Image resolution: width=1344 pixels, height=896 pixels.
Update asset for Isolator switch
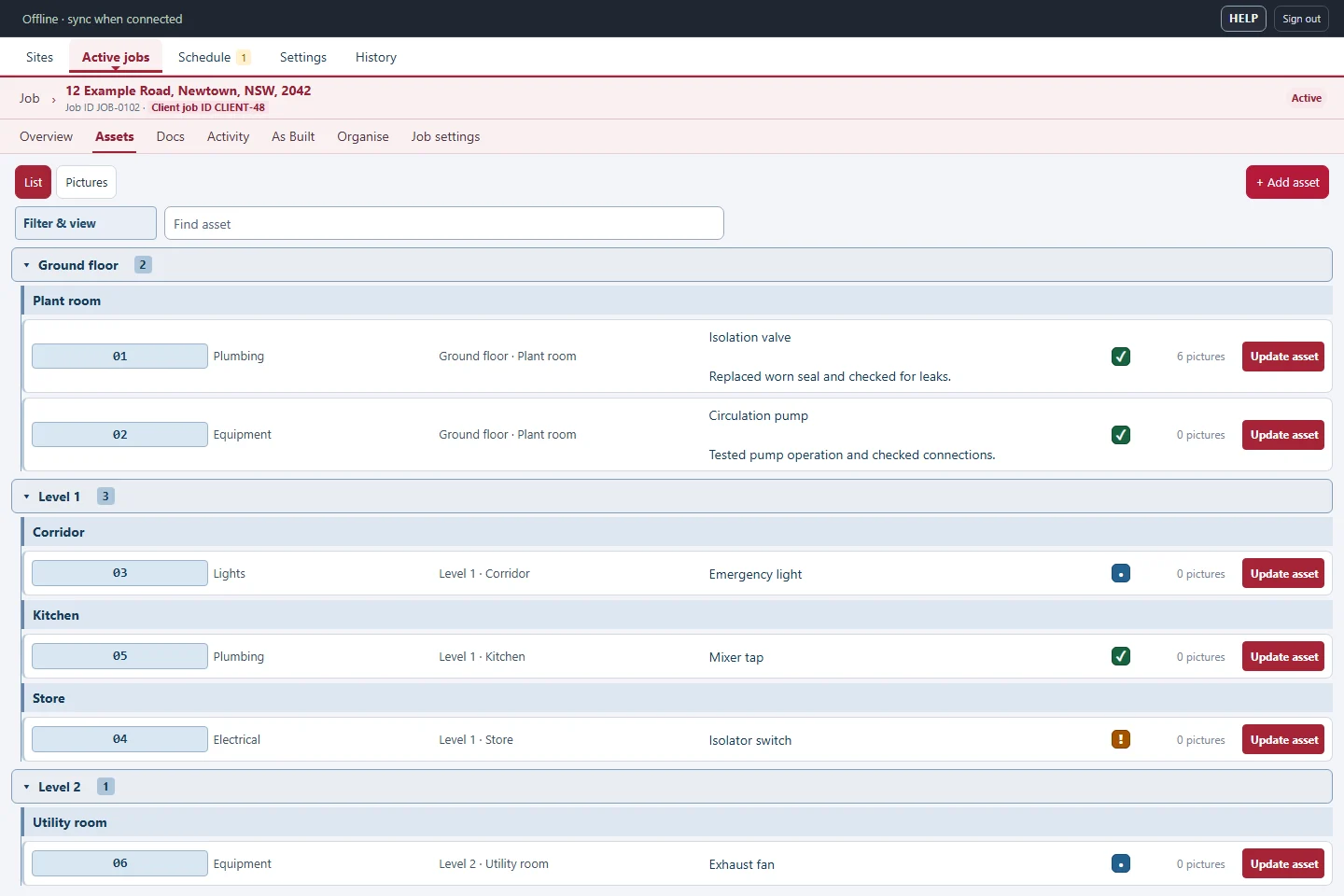click(1283, 739)
